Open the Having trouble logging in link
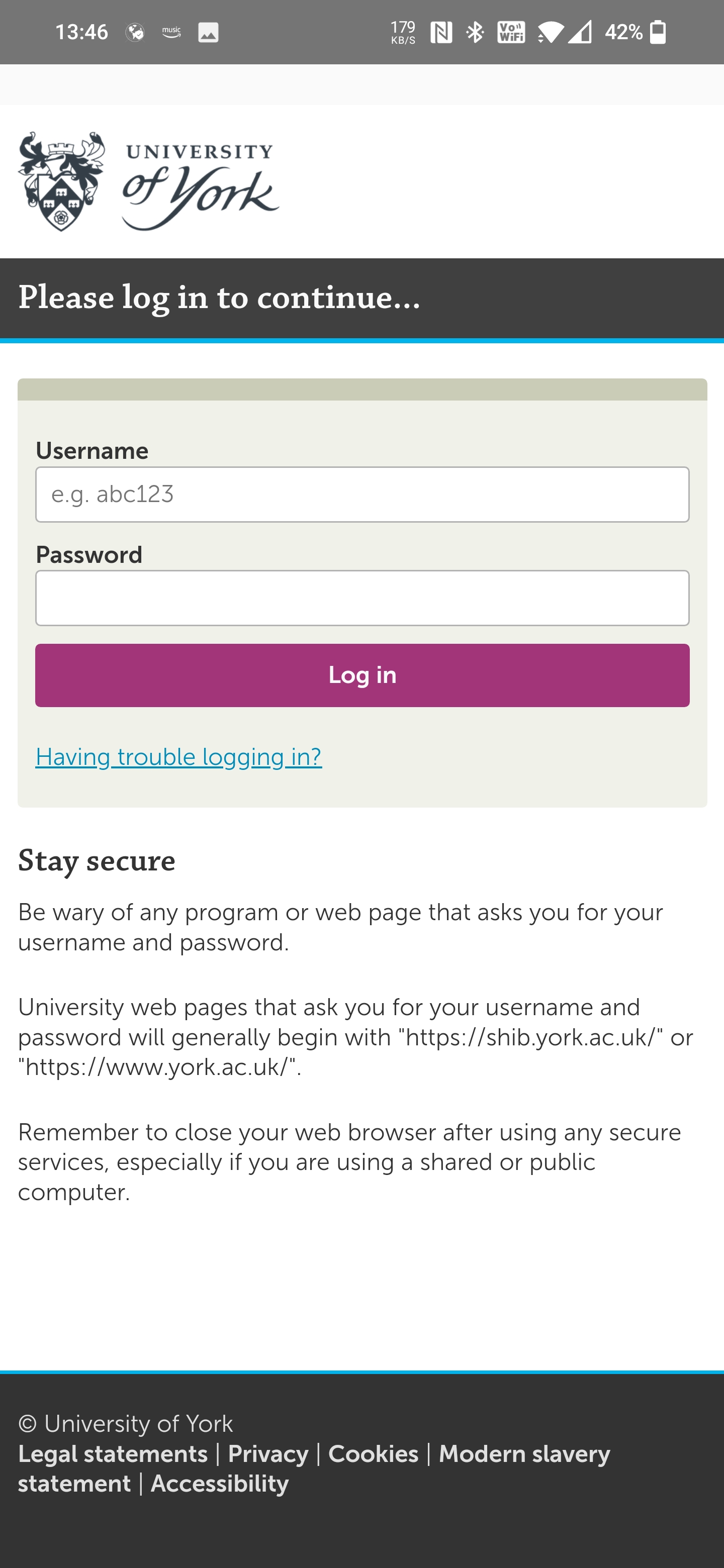This screenshot has width=724, height=1568. click(x=179, y=757)
